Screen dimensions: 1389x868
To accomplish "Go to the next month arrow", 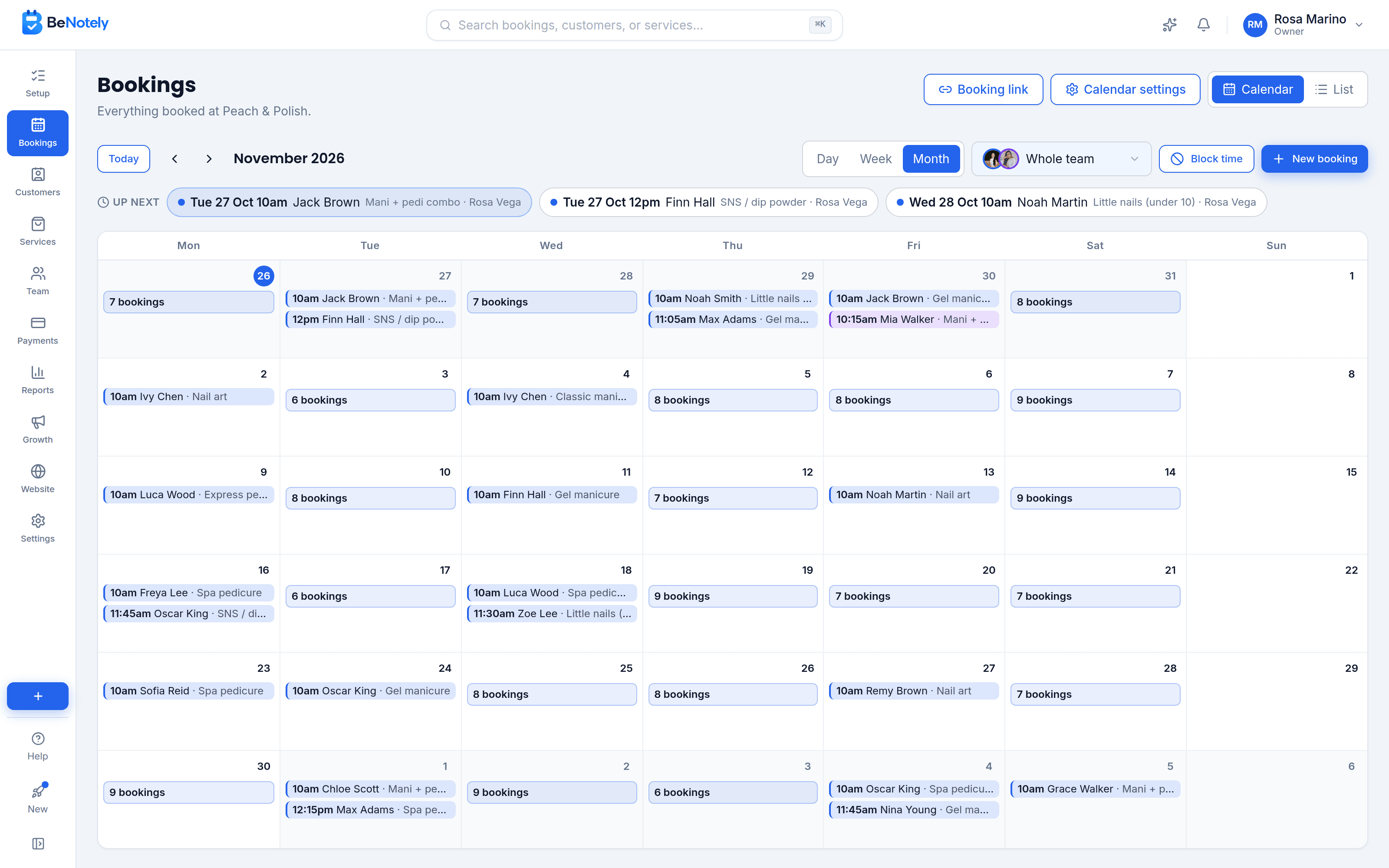I will 209,159.
